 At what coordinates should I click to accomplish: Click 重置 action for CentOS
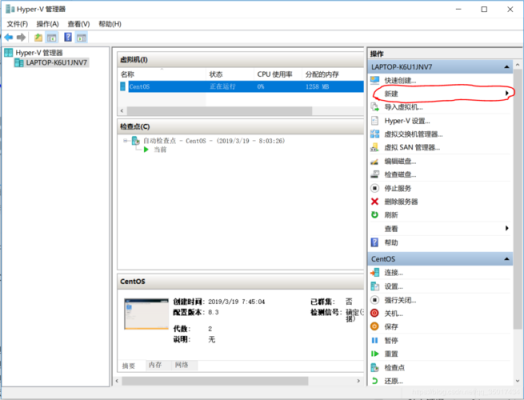pos(391,354)
